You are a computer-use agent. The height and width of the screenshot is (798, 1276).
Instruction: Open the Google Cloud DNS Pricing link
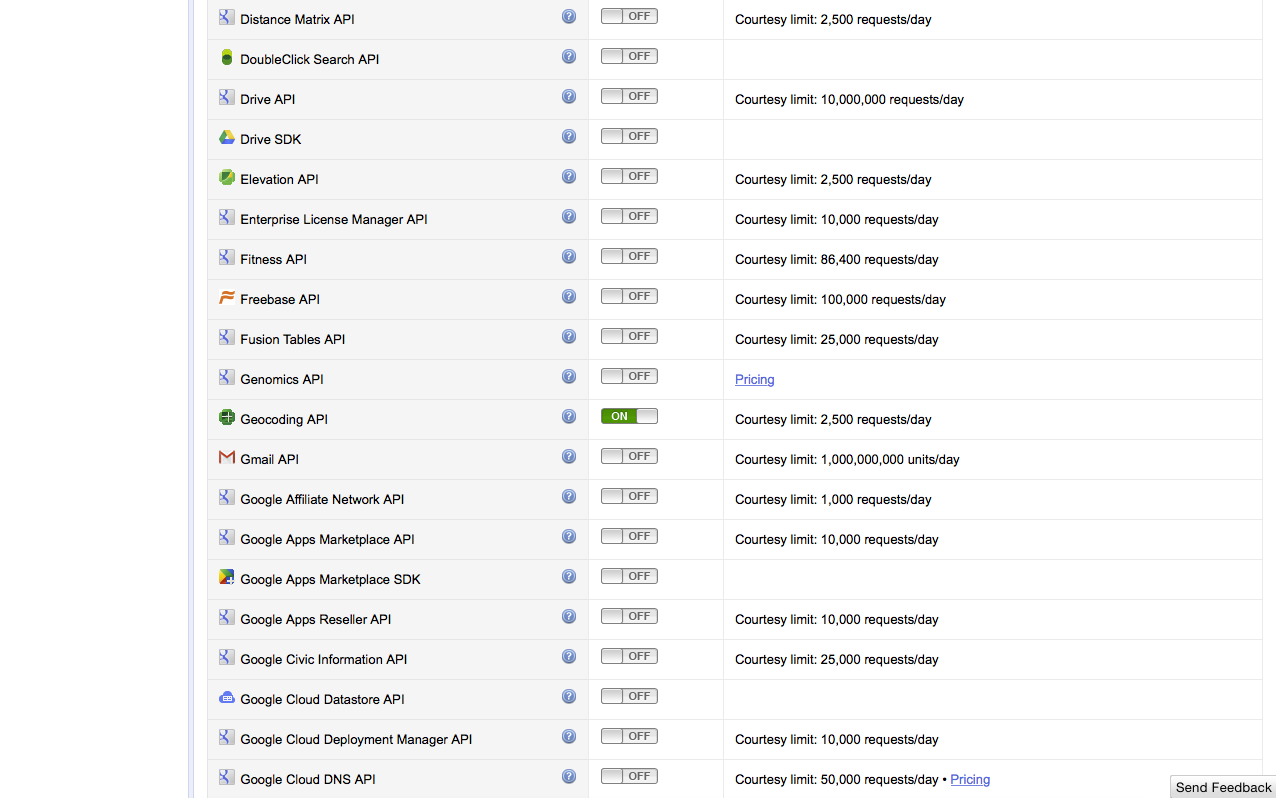click(x=970, y=779)
